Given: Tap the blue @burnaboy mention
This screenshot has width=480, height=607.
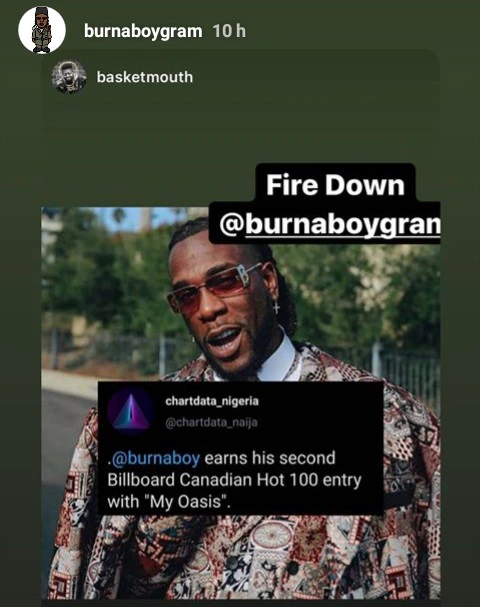Looking at the screenshot, I should 156,458.
